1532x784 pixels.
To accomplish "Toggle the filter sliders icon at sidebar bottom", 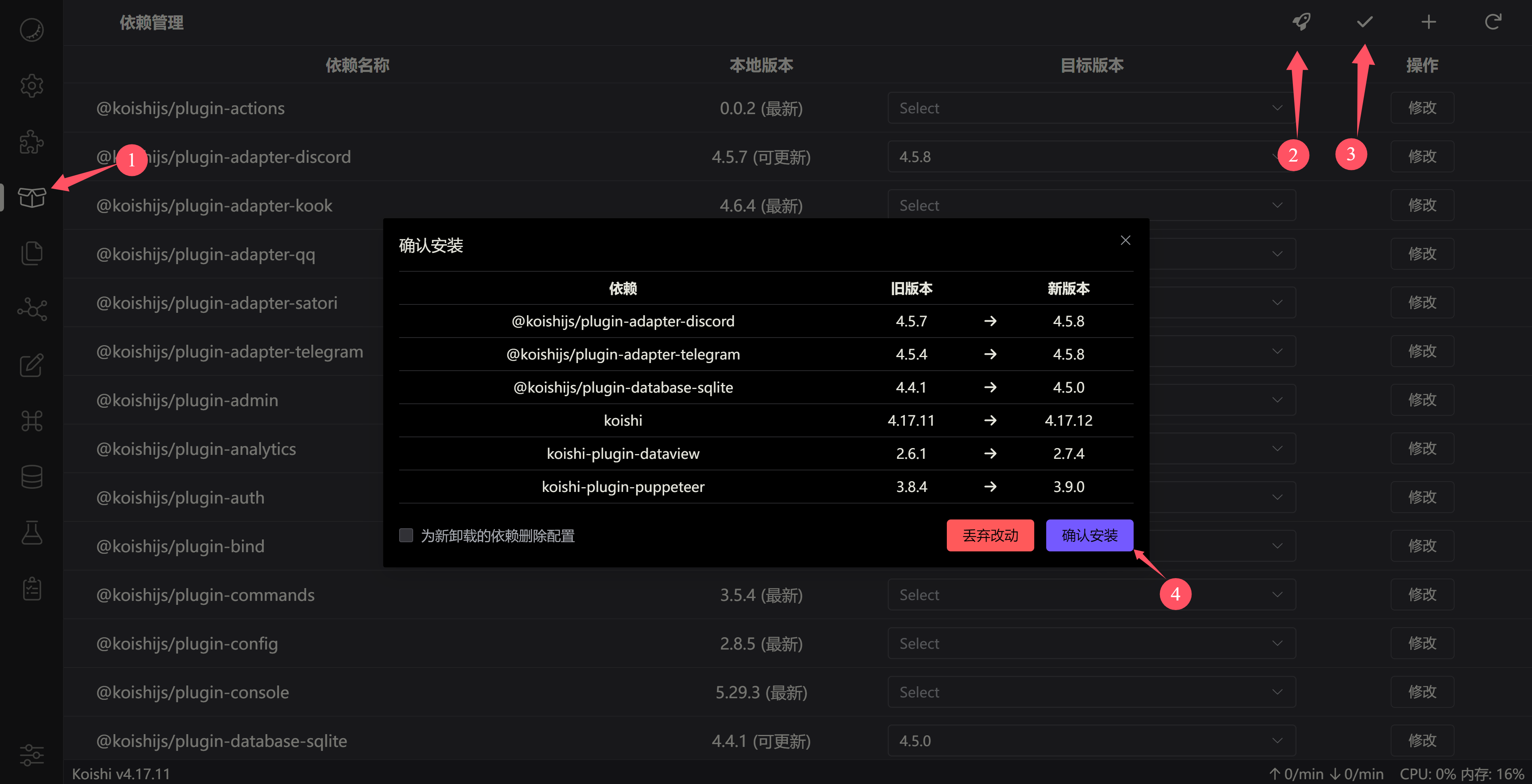I will (32, 755).
